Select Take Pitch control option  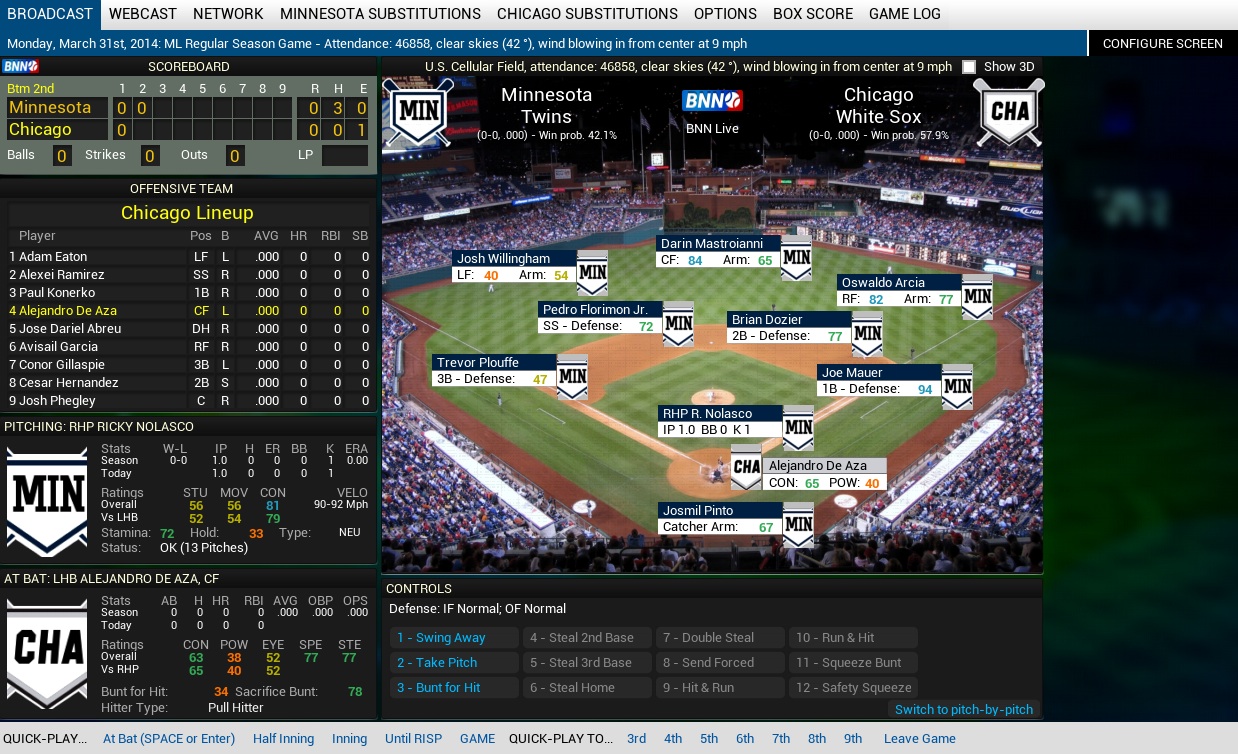point(436,663)
